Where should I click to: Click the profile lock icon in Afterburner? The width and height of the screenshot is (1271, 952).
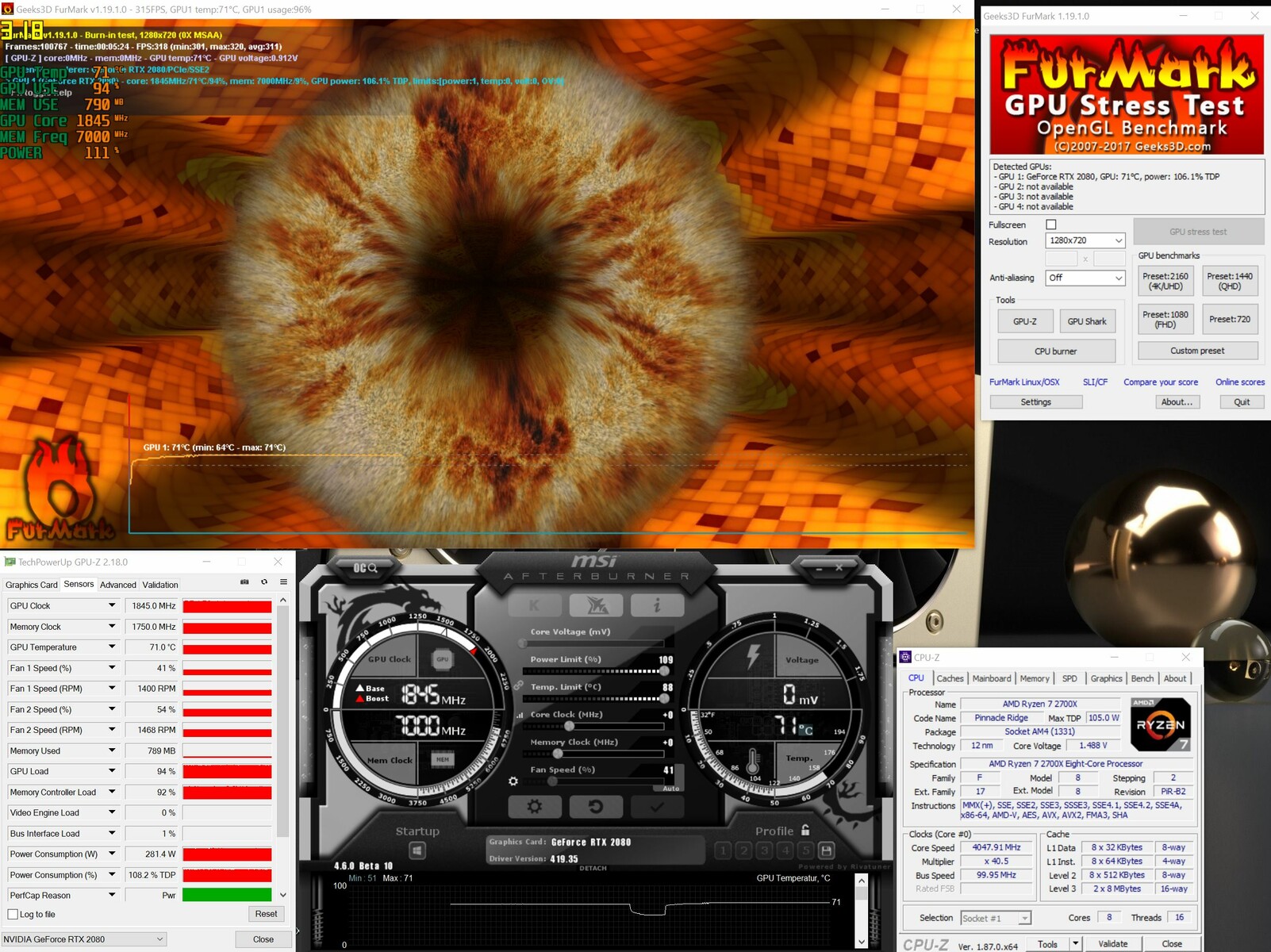[x=805, y=830]
